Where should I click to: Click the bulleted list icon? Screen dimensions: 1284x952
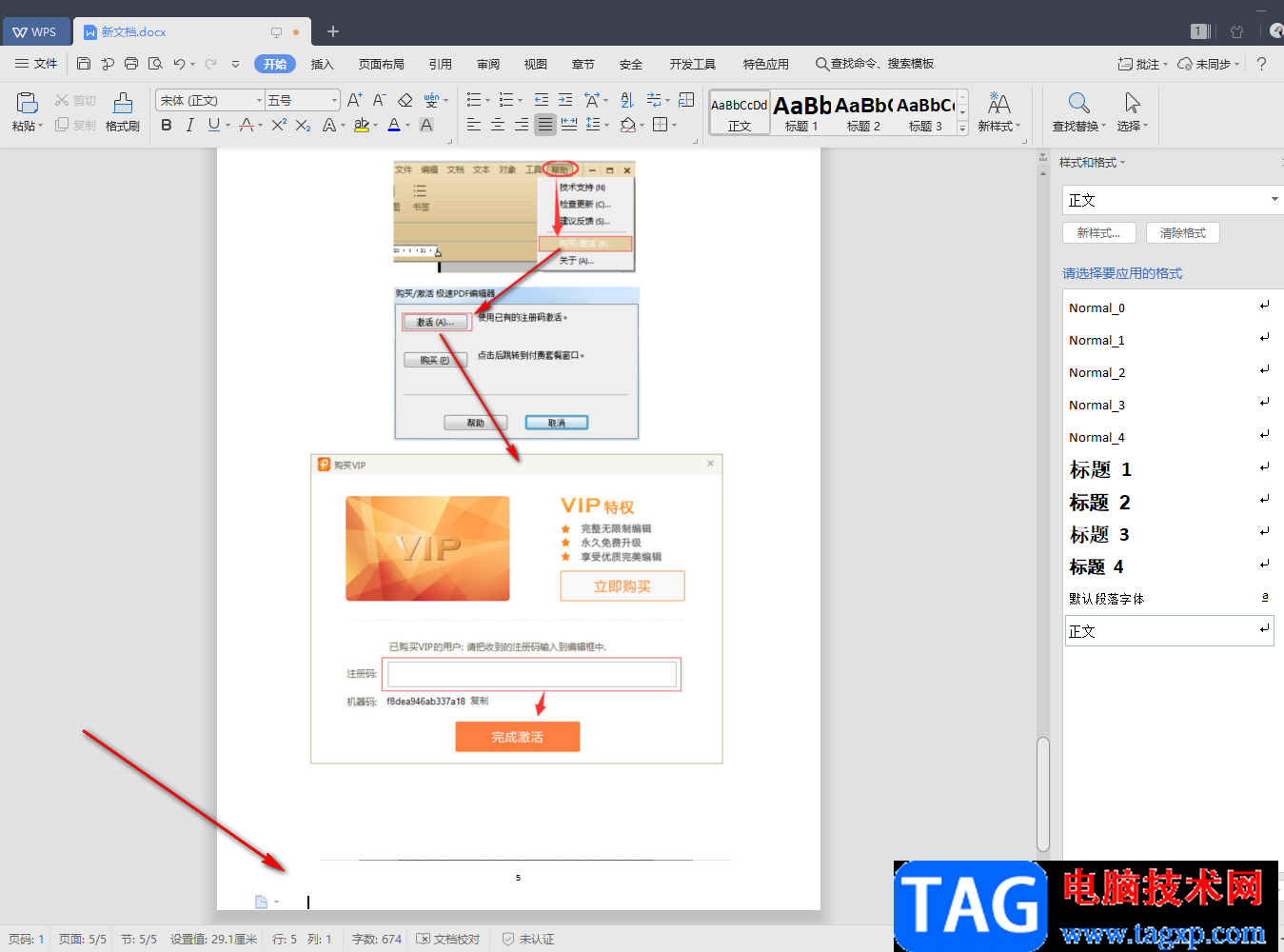click(474, 100)
